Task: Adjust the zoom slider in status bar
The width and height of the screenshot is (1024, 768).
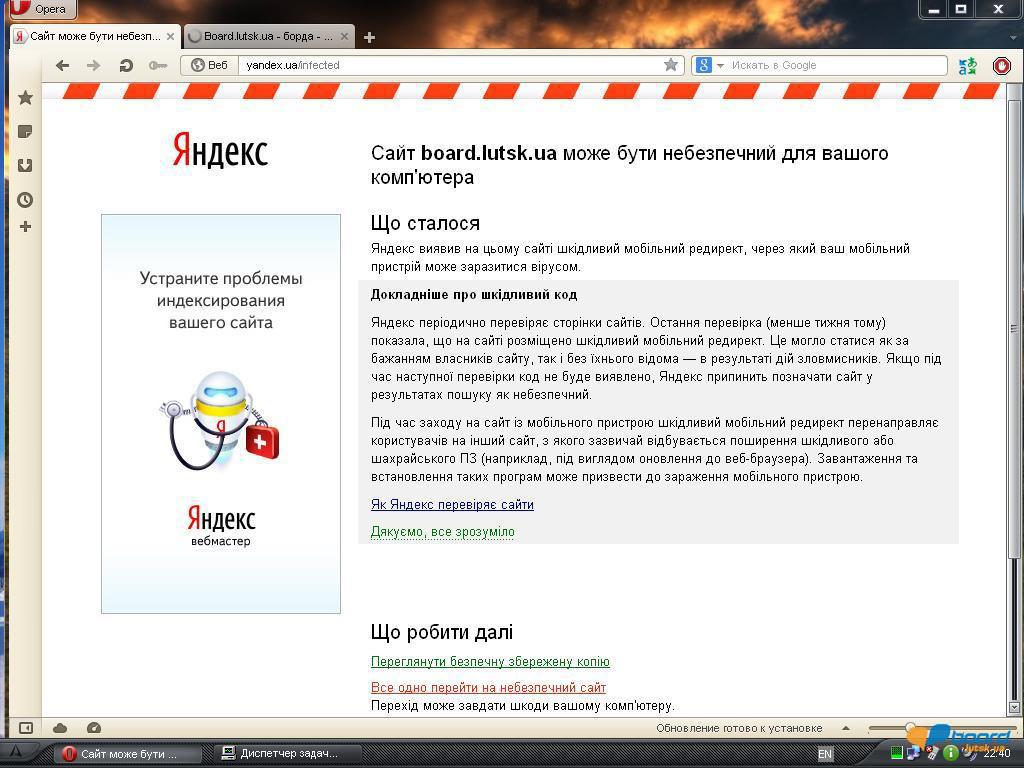Action: (910, 728)
